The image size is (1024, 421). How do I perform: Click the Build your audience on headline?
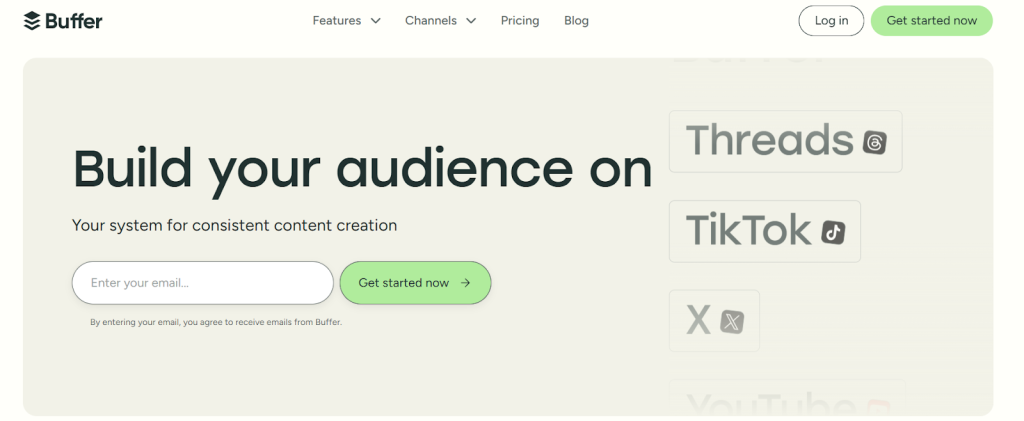click(362, 170)
